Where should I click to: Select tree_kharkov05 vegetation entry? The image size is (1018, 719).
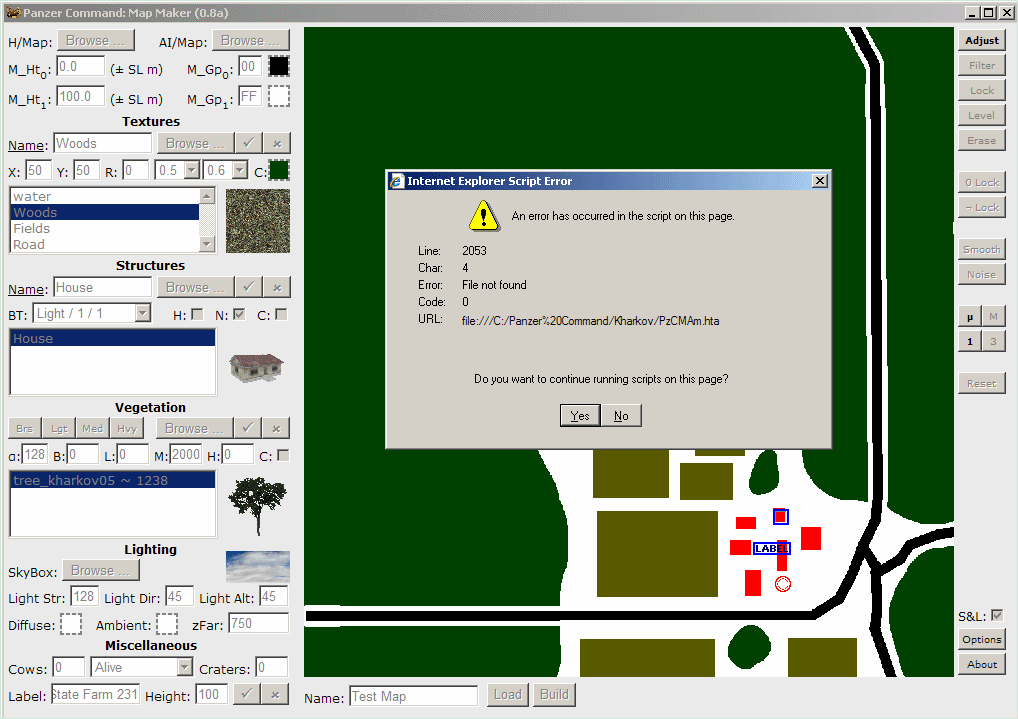(113, 480)
